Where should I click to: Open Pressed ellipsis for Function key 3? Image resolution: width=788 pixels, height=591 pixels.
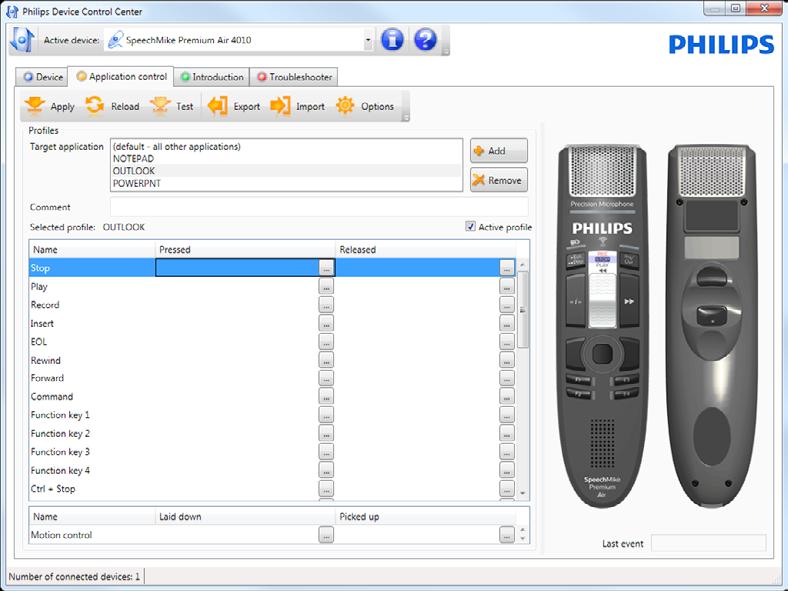326,451
